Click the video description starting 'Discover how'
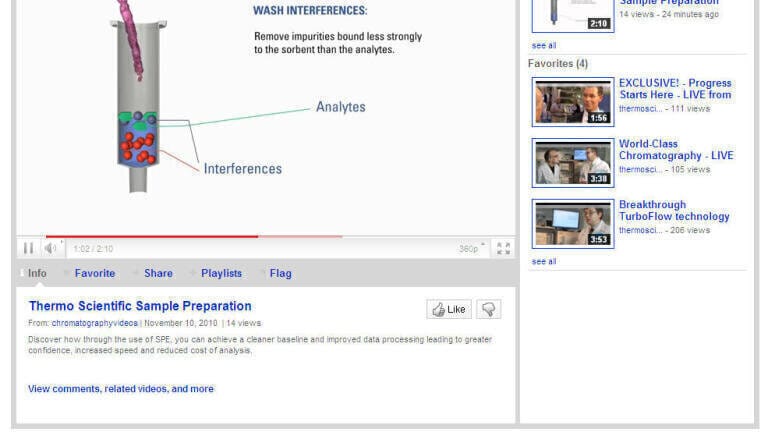768x432 pixels. (x=260, y=345)
